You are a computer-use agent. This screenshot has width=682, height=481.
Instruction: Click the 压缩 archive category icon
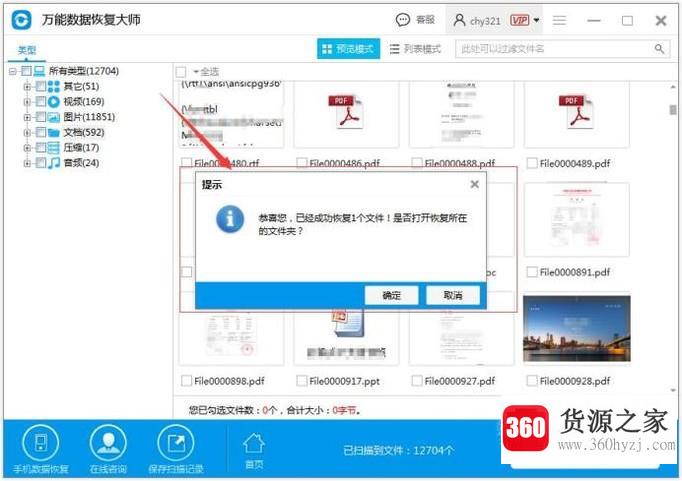[x=53, y=147]
